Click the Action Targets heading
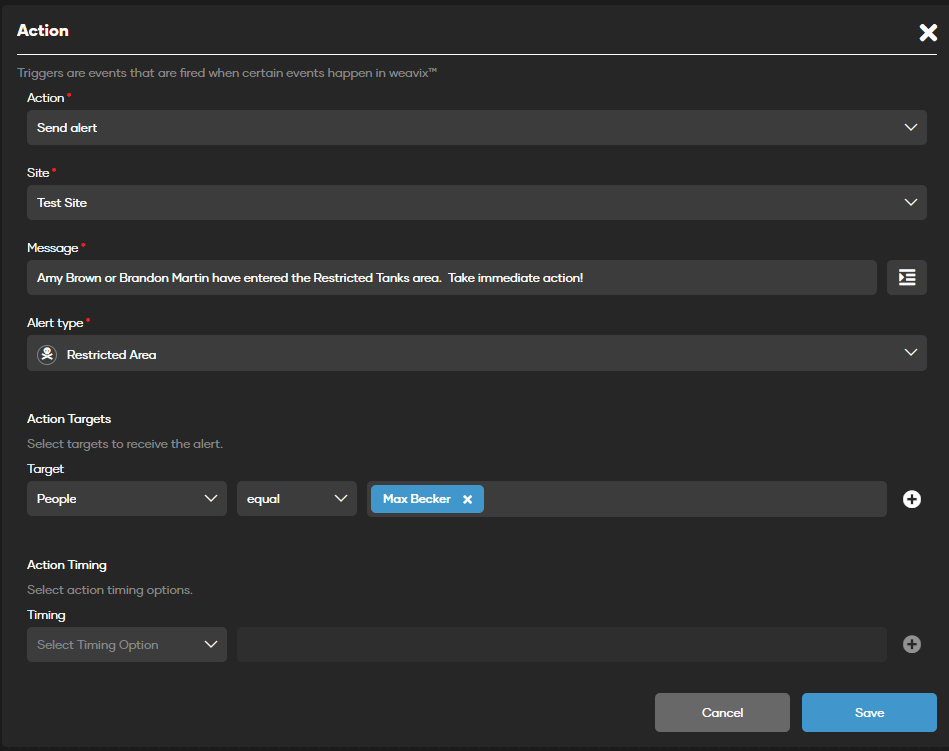 (69, 419)
